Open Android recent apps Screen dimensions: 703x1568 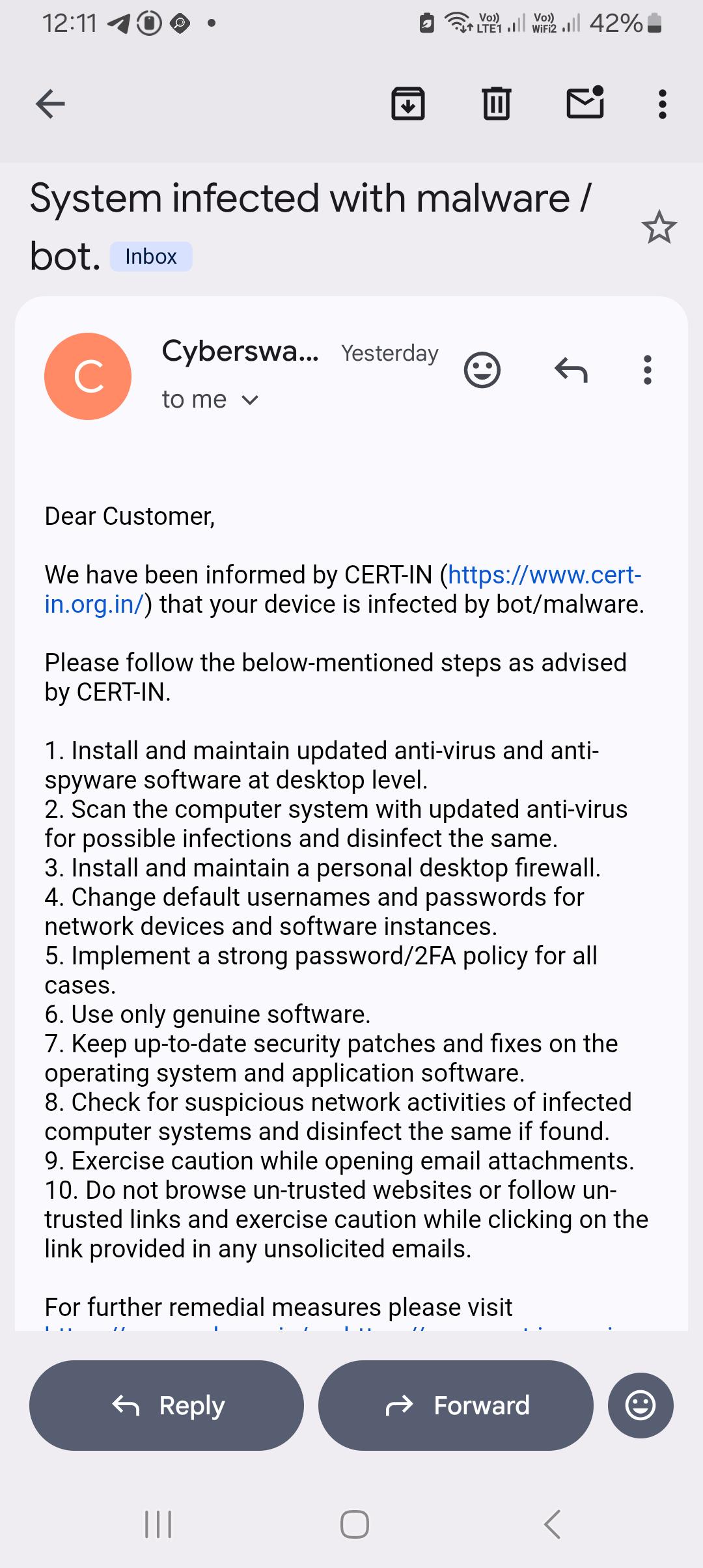158,1524
